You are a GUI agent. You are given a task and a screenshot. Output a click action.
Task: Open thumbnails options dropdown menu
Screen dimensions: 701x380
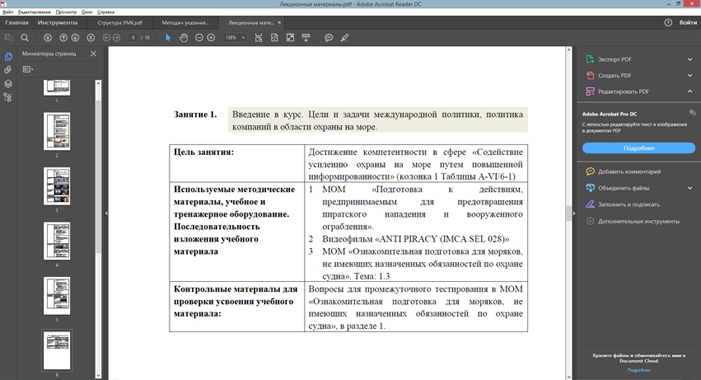pos(28,69)
